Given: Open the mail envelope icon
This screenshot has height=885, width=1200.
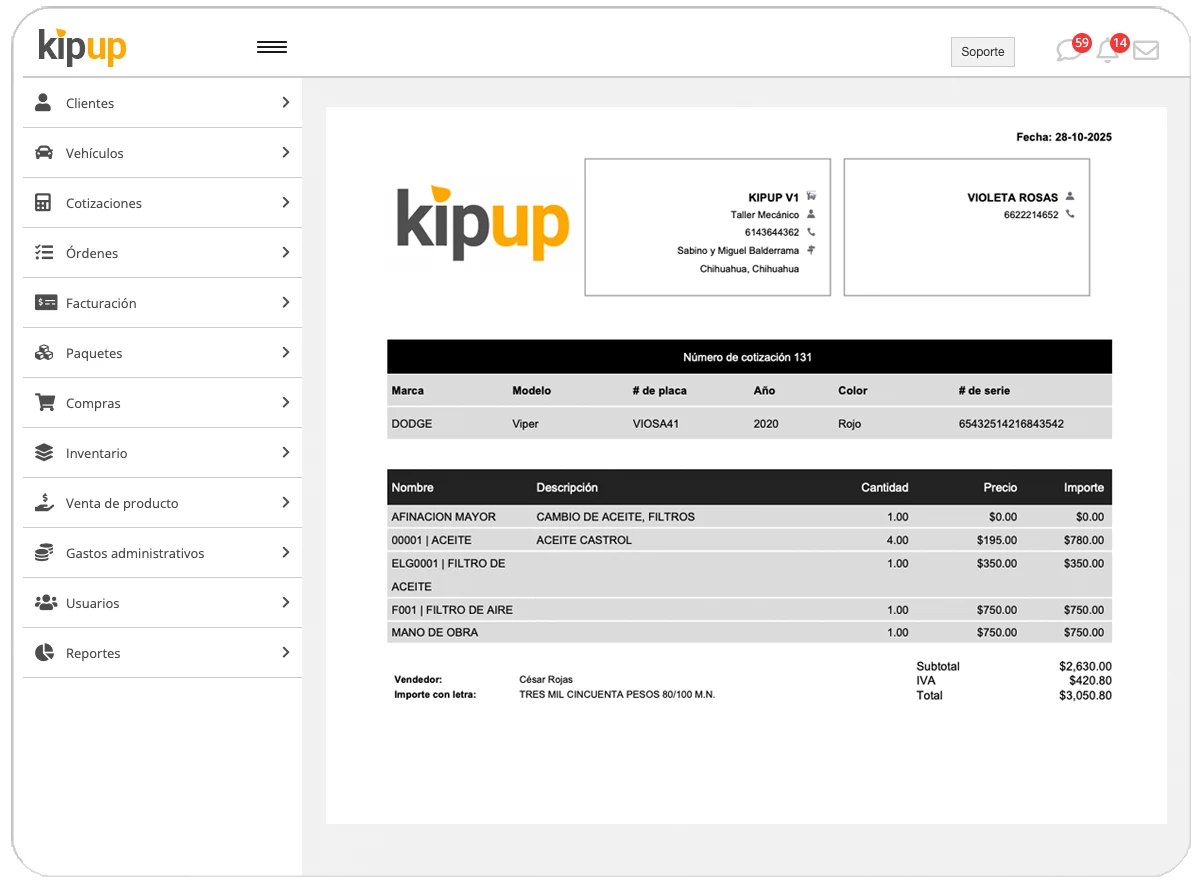Looking at the screenshot, I should (1146, 51).
